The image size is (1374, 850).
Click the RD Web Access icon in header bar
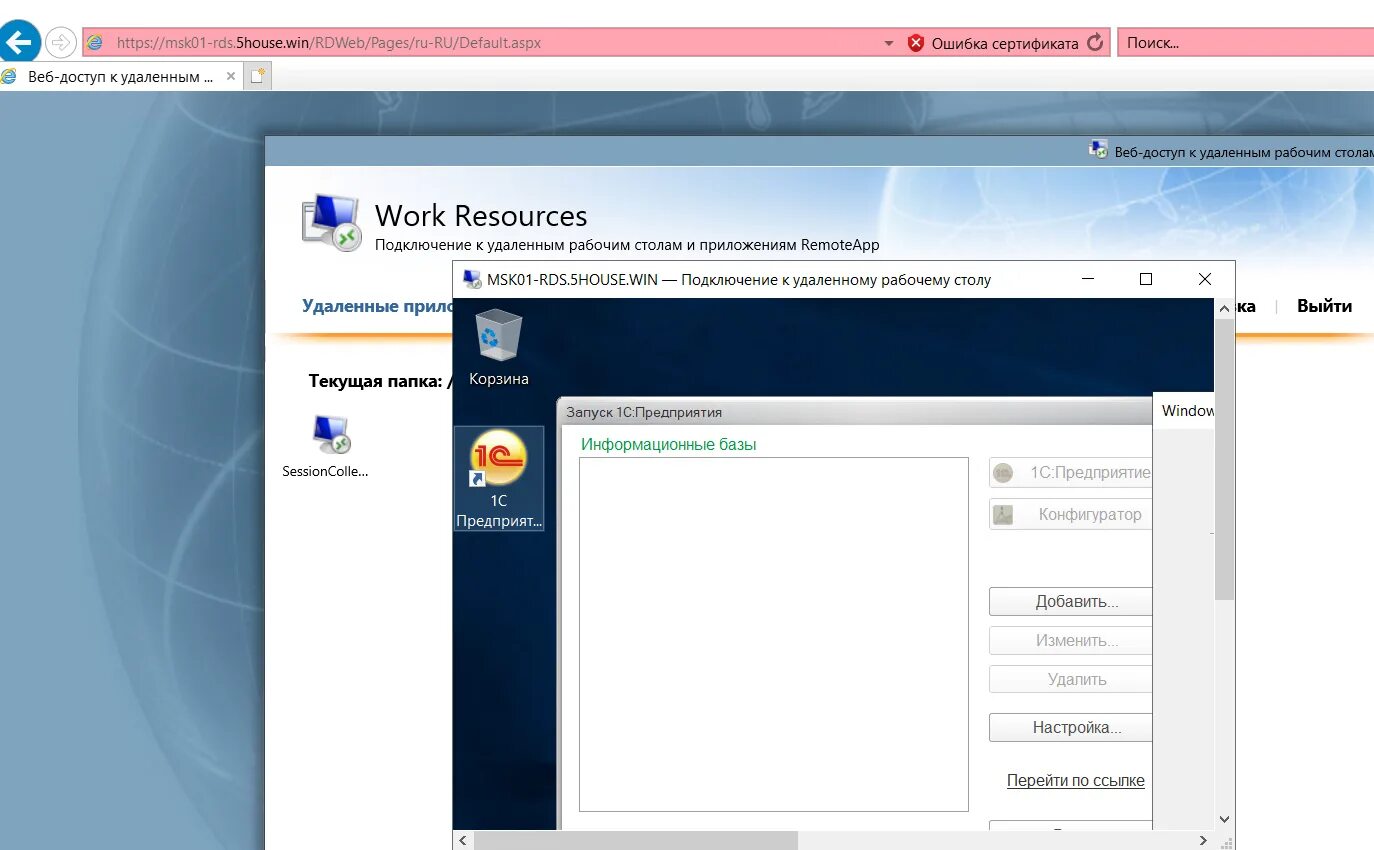click(x=1098, y=151)
